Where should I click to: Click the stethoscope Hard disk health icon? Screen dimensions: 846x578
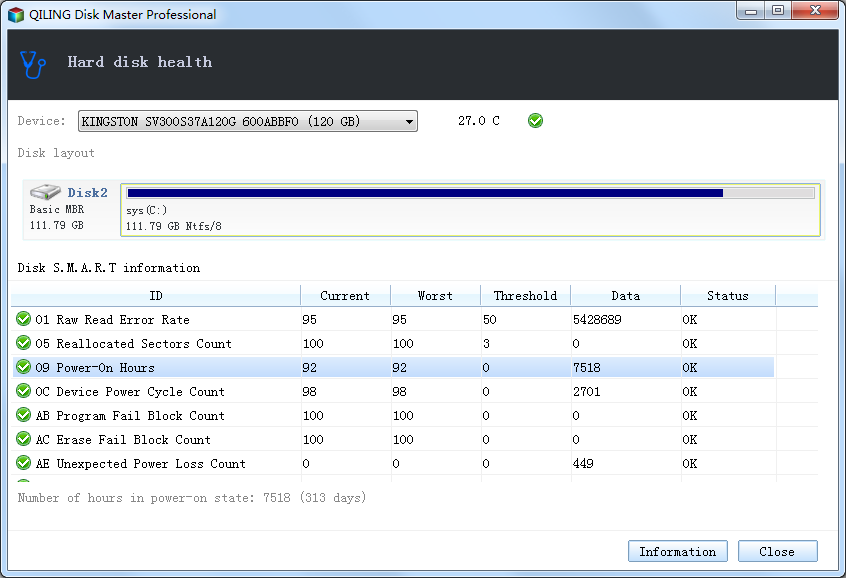click(32, 64)
